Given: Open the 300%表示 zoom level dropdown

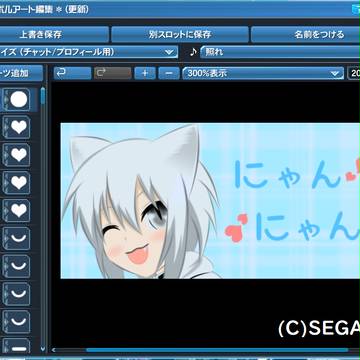Looking at the screenshot, I should (x=263, y=73).
